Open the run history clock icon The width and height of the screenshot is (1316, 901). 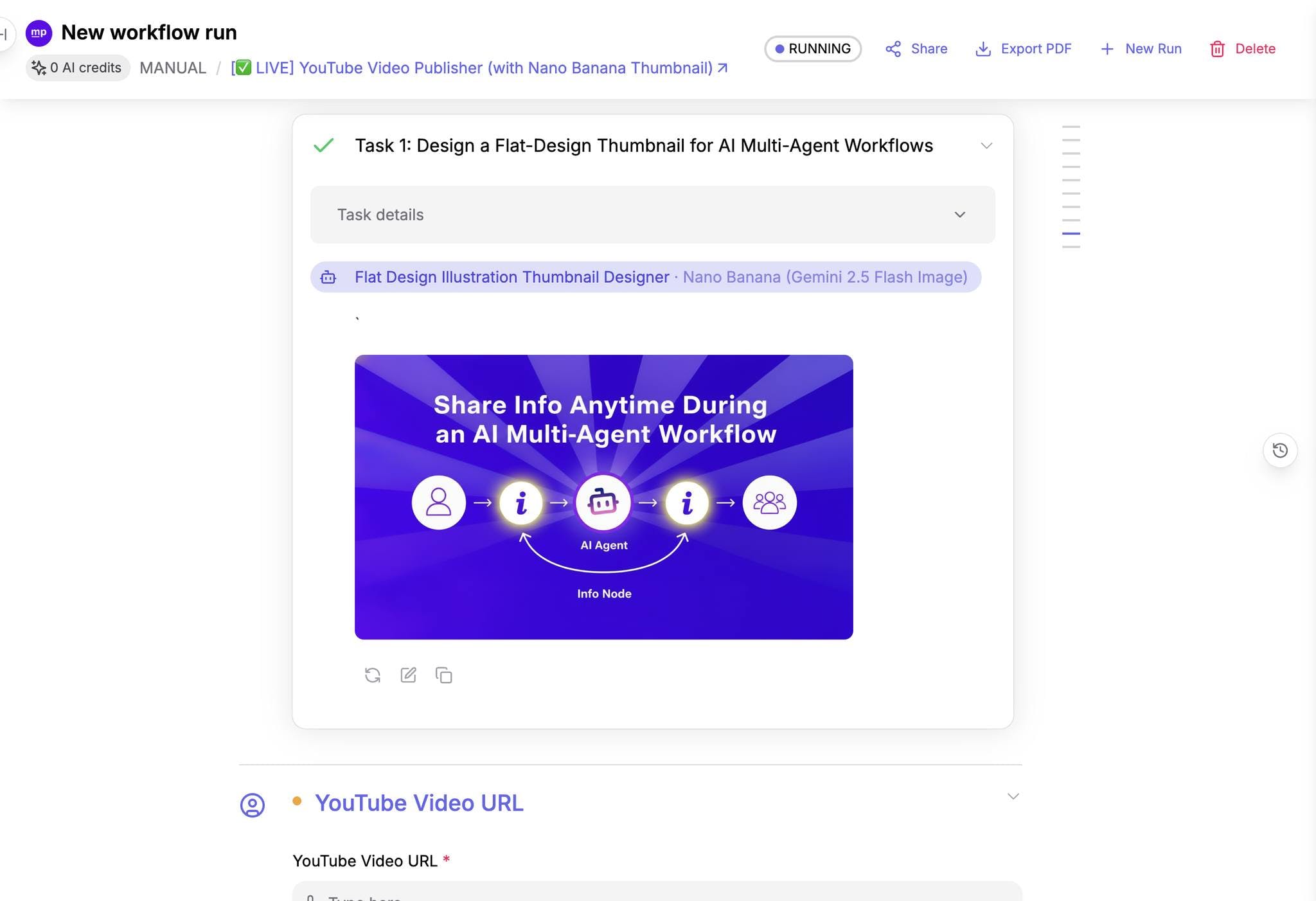(x=1280, y=450)
